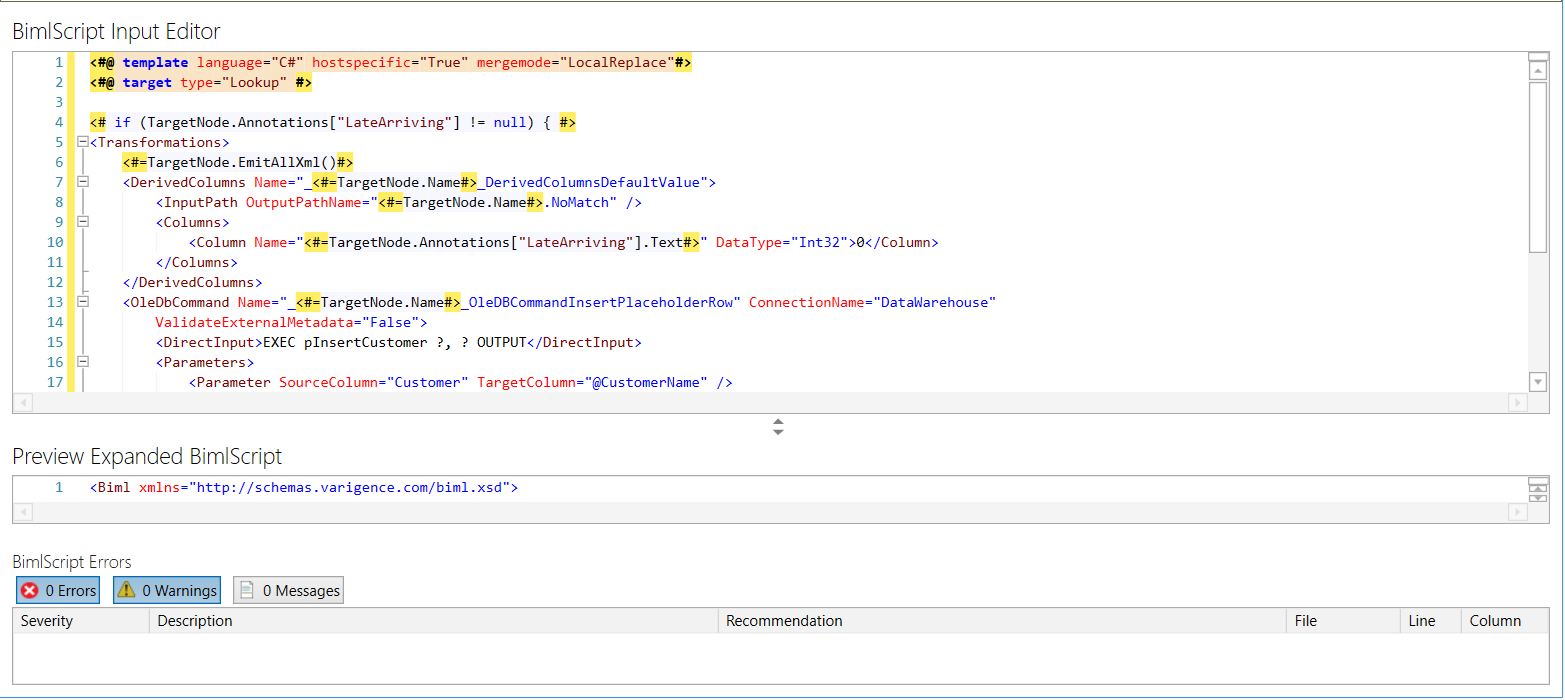The image size is (1565, 700).
Task: Collapse the DerivedColumns element on line 7
Action: 82,181
